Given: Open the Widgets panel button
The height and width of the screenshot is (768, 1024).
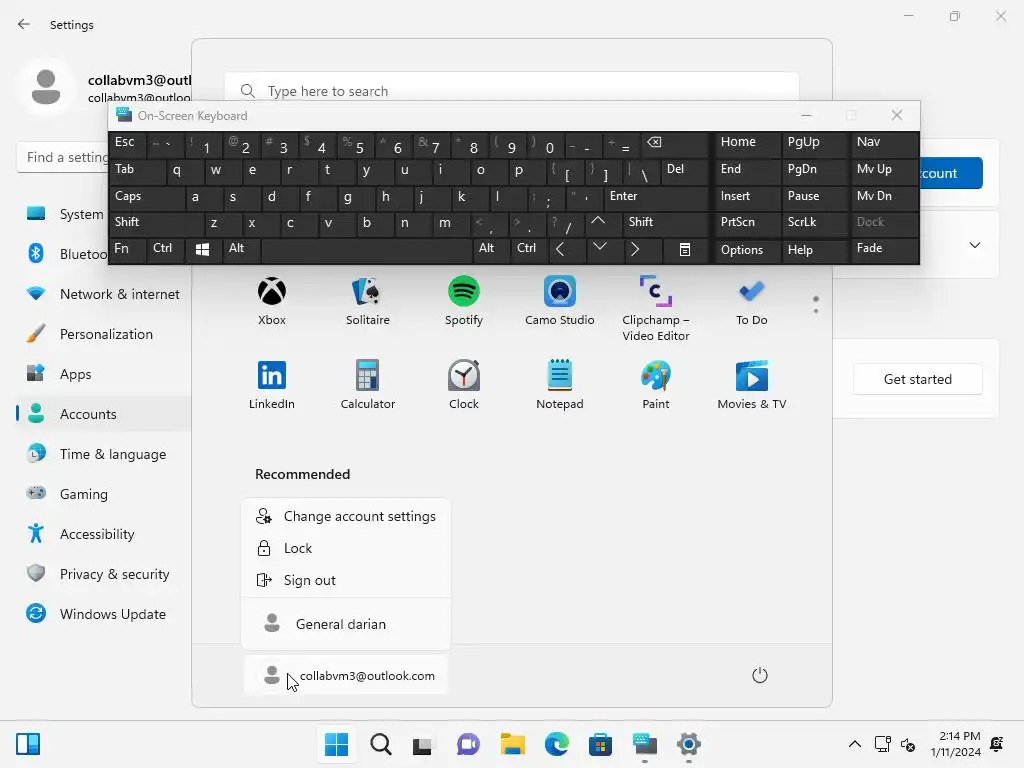Looking at the screenshot, I should (x=28, y=744).
